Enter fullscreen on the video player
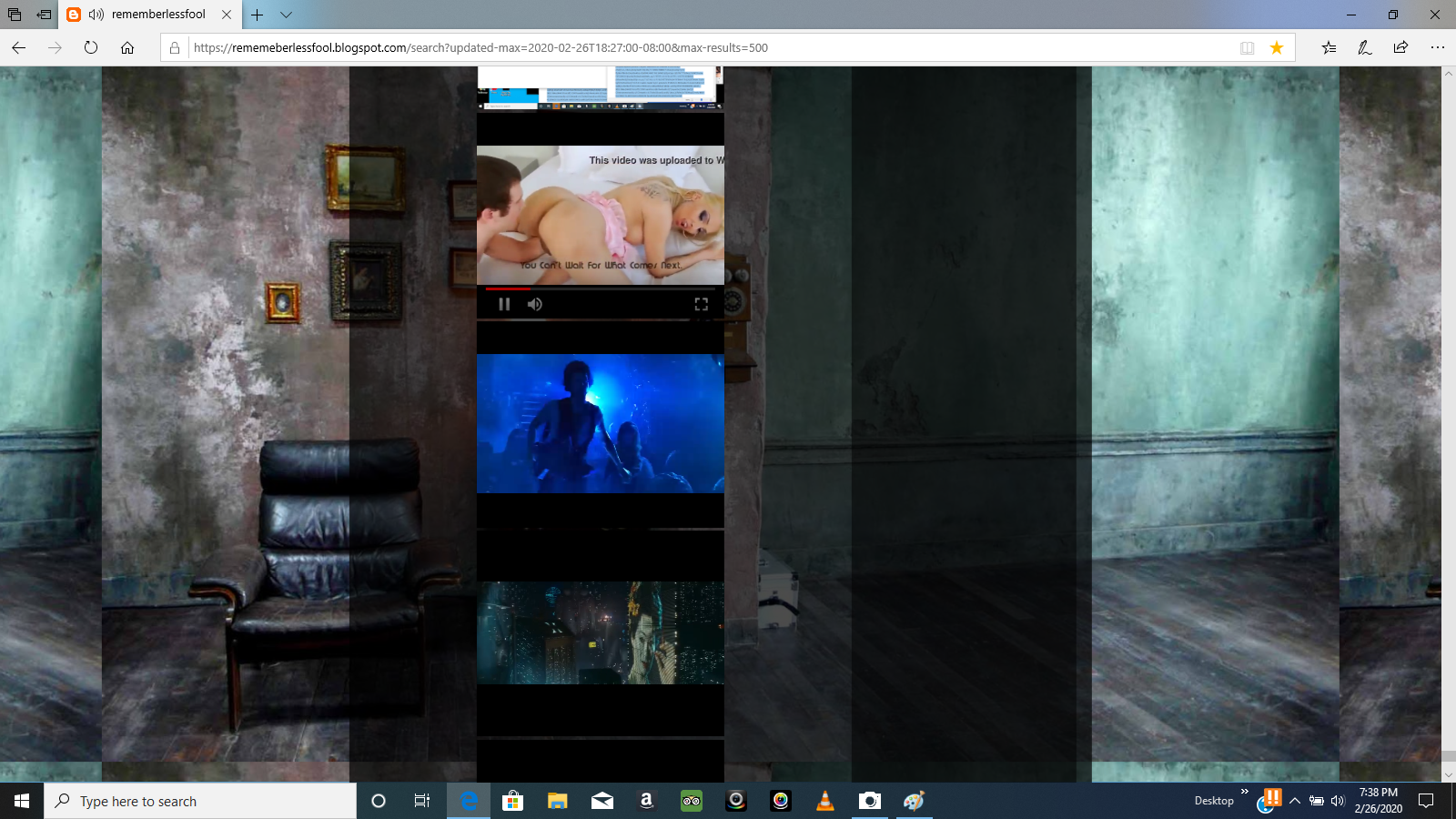The width and height of the screenshot is (1456, 819). click(x=701, y=304)
